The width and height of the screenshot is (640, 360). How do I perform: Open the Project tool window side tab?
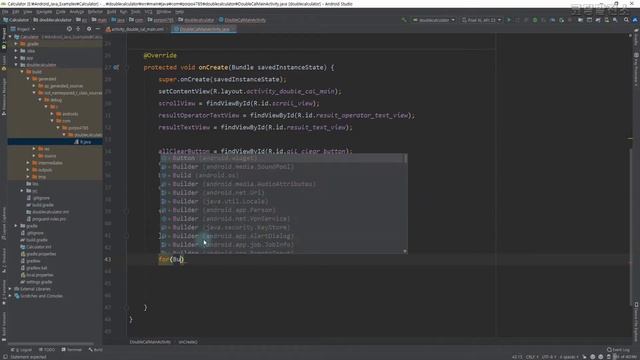coord(4,38)
